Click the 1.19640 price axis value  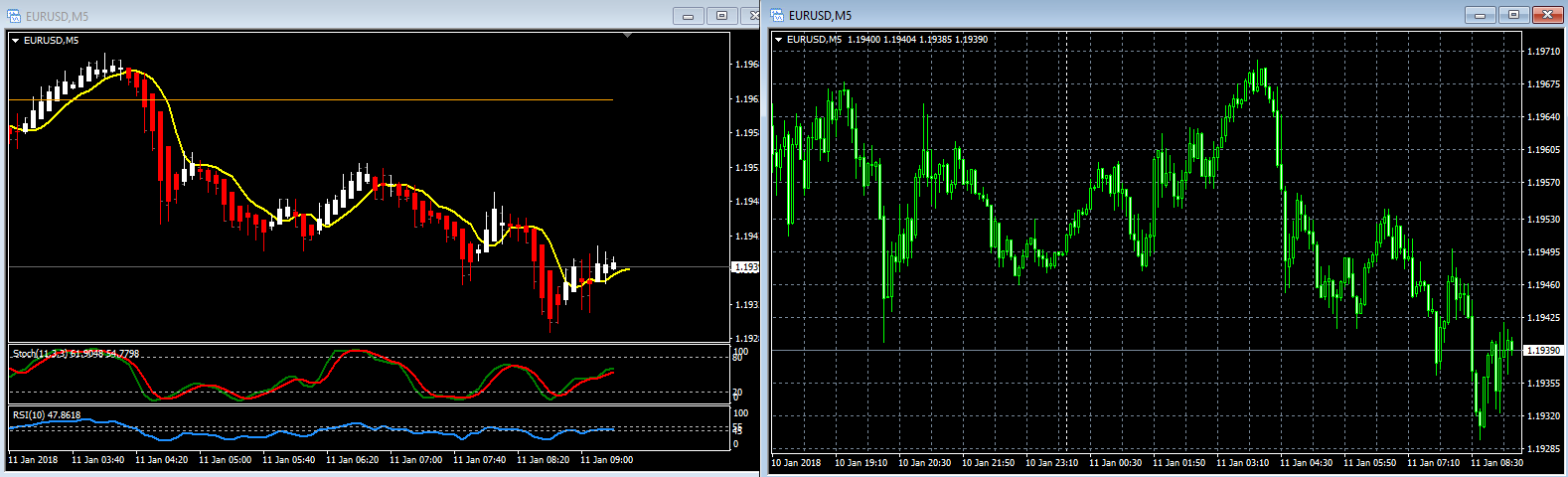(x=1544, y=117)
